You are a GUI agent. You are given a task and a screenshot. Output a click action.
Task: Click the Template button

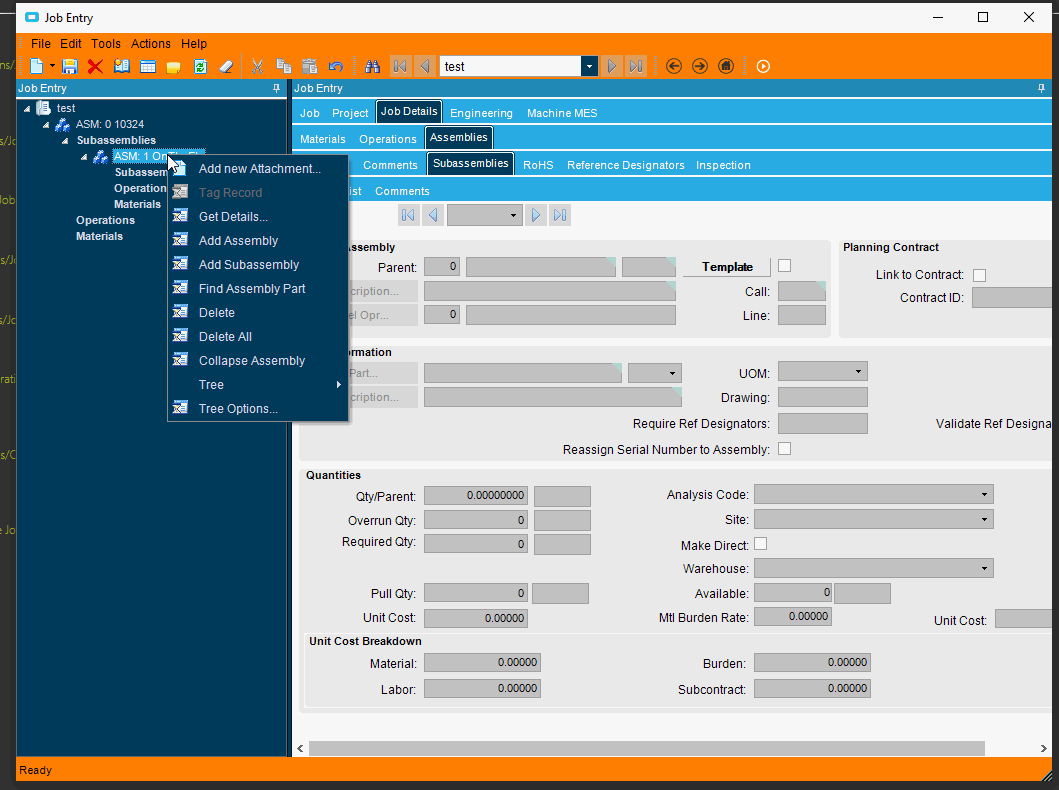[727, 267]
